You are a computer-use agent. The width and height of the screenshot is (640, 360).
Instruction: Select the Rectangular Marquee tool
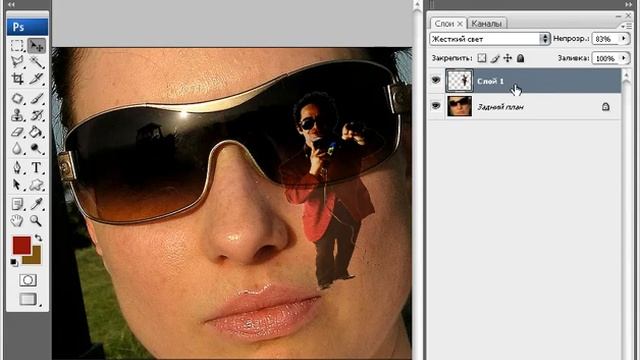coord(17,45)
